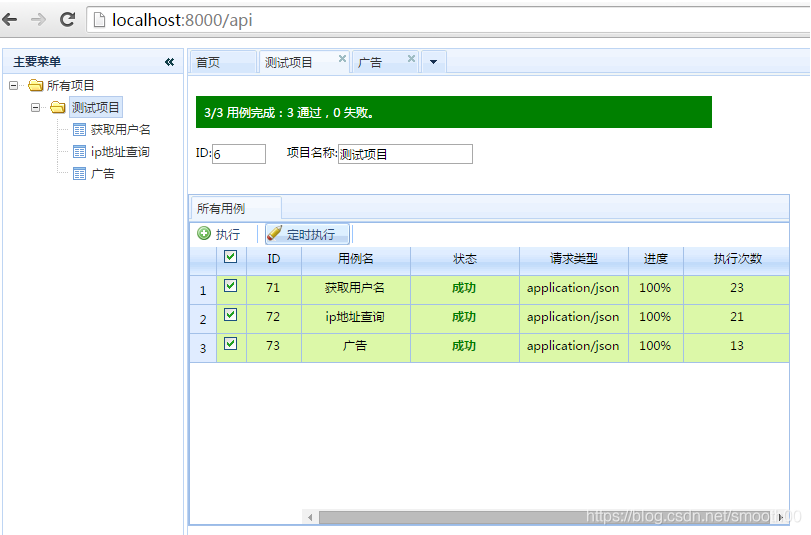Screen dimensions: 811x535
Task: Select 测试项目 in the menu tree
Action: (x=96, y=108)
